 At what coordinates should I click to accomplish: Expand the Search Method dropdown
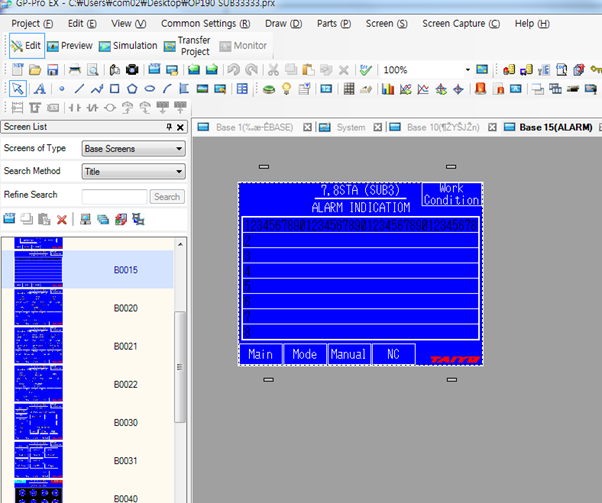[x=179, y=171]
